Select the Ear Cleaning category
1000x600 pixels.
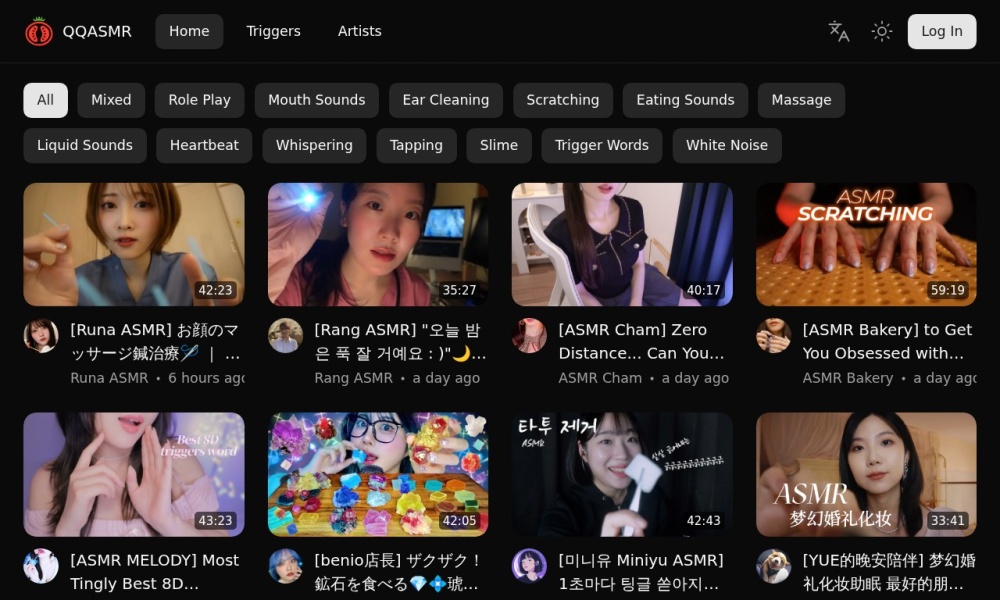(x=445, y=100)
